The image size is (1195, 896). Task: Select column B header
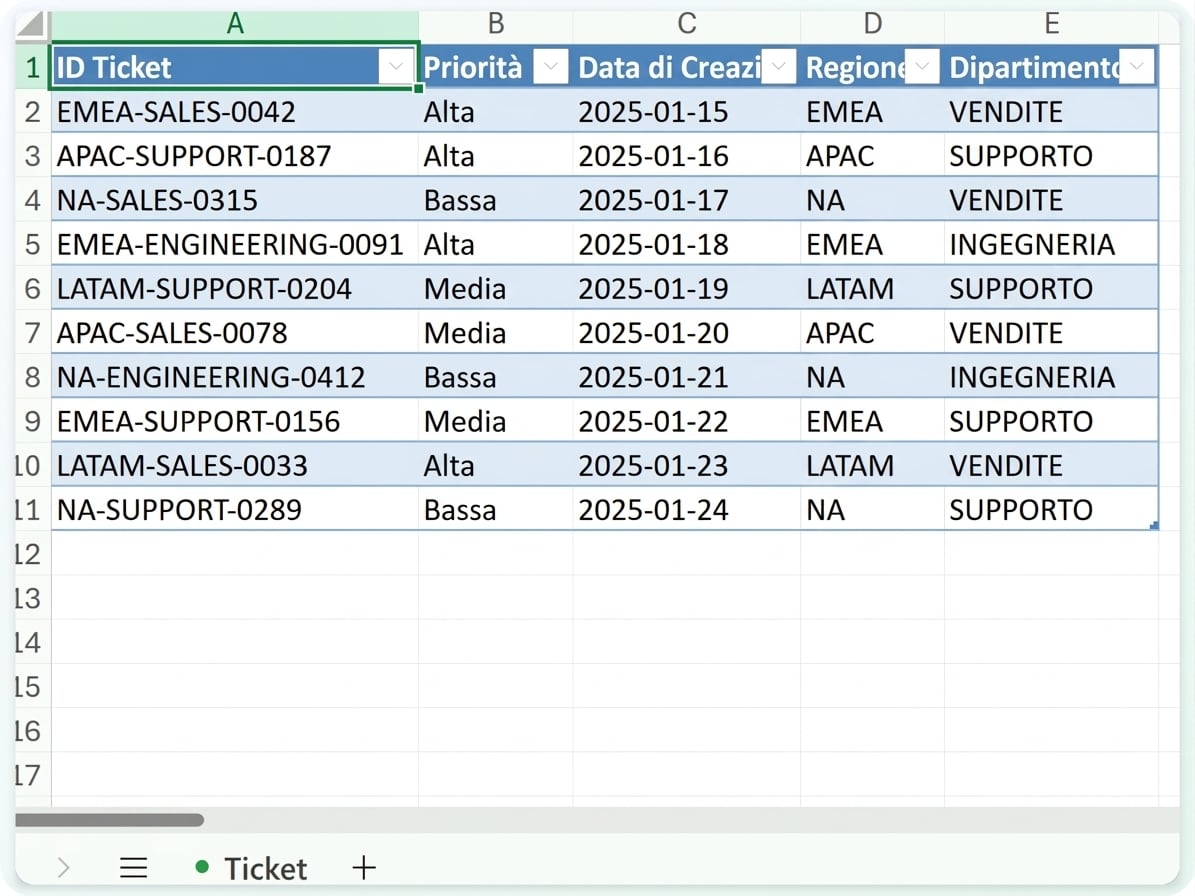point(495,24)
